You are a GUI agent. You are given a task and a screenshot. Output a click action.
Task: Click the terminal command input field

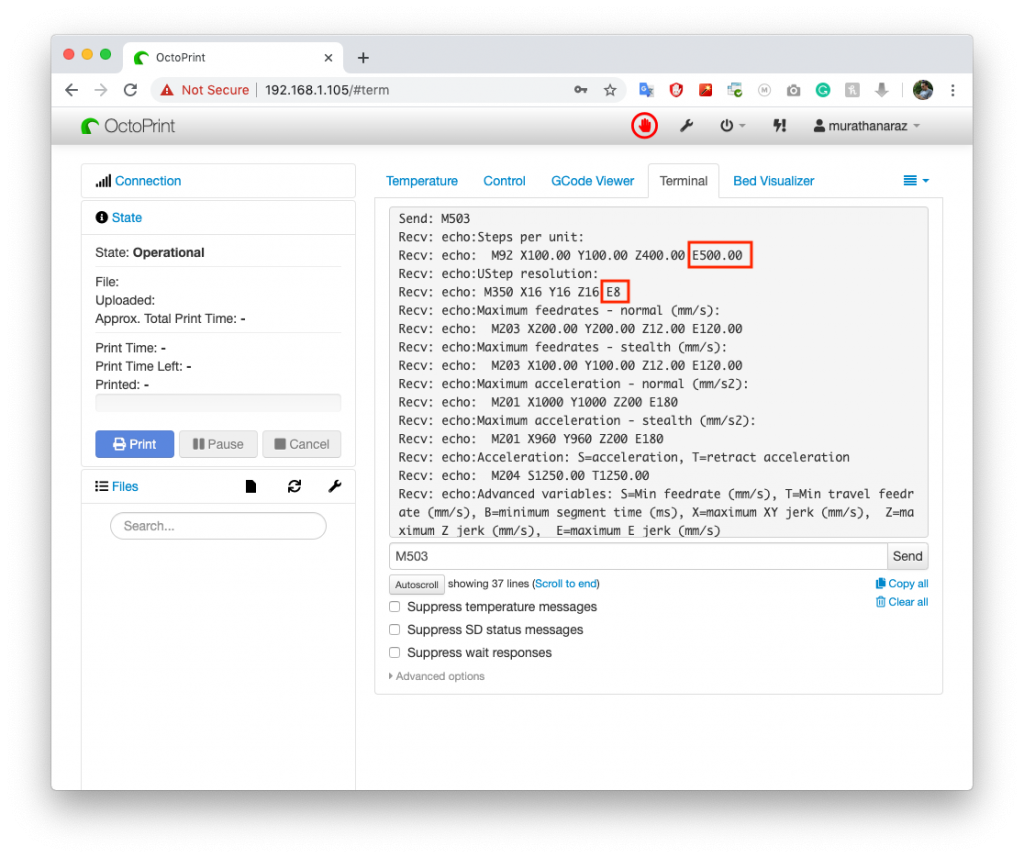[638, 556]
